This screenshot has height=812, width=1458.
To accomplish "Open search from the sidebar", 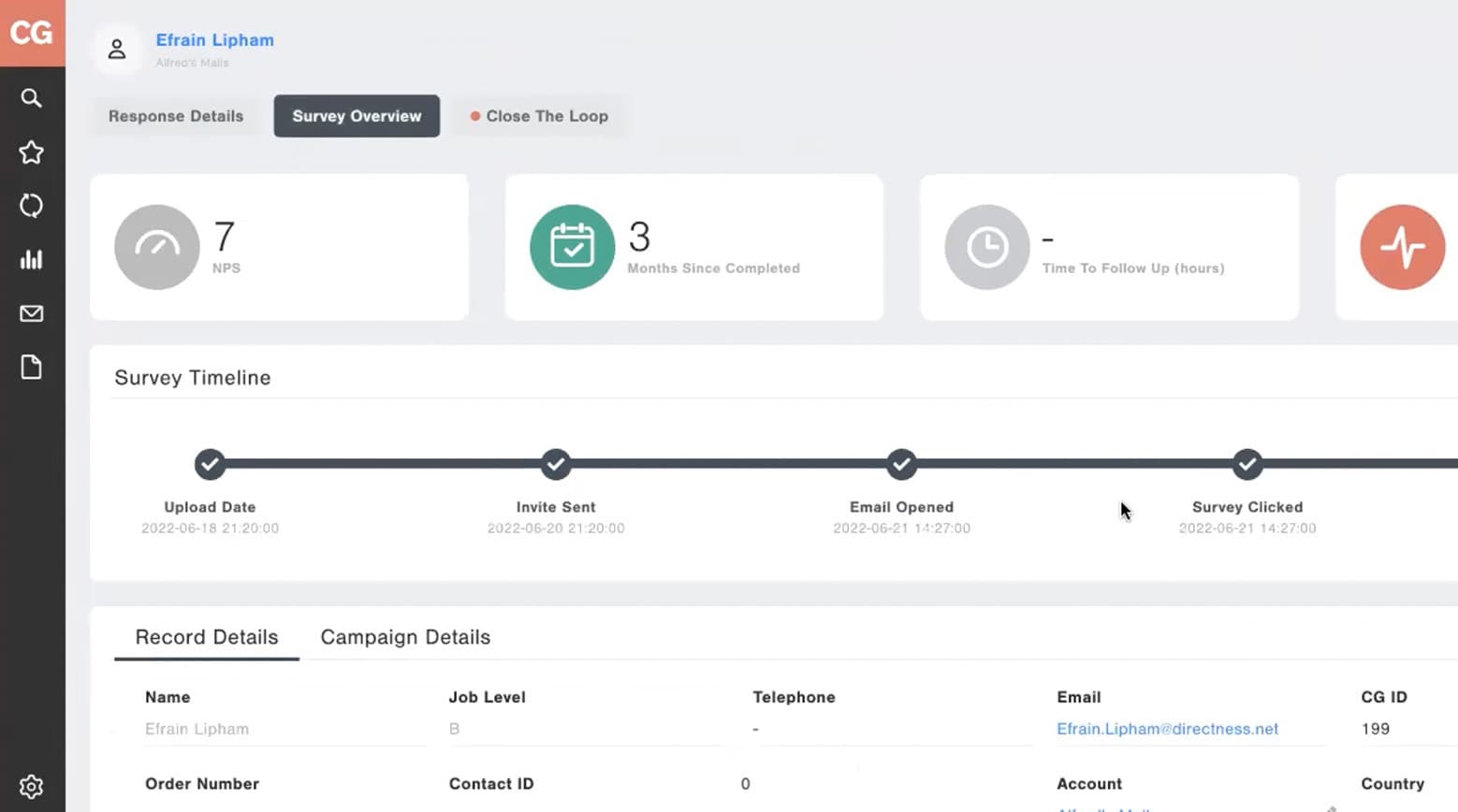I will point(32,97).
